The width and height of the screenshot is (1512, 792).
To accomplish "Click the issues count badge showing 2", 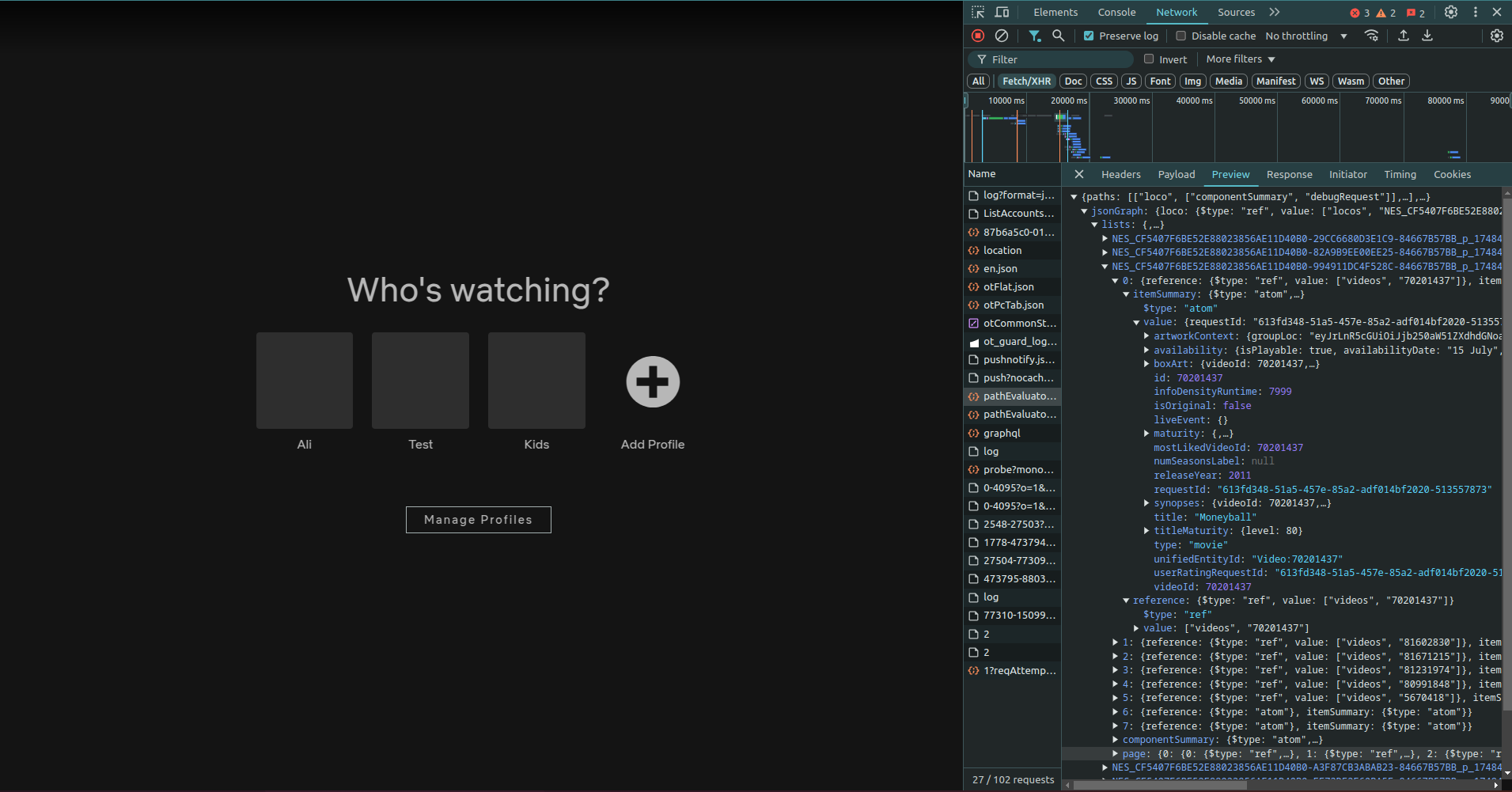I will pos(1416,13).
